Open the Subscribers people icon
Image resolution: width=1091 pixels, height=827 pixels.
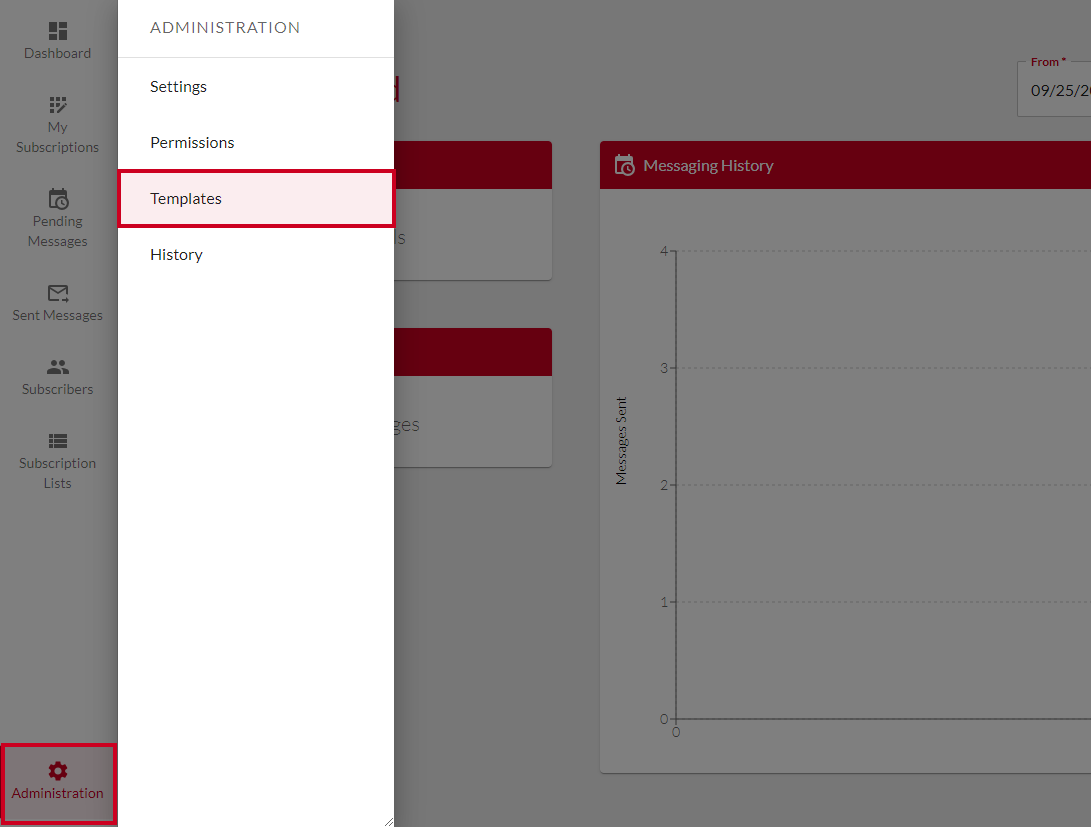pyautogui.click(x=58, y=367)
